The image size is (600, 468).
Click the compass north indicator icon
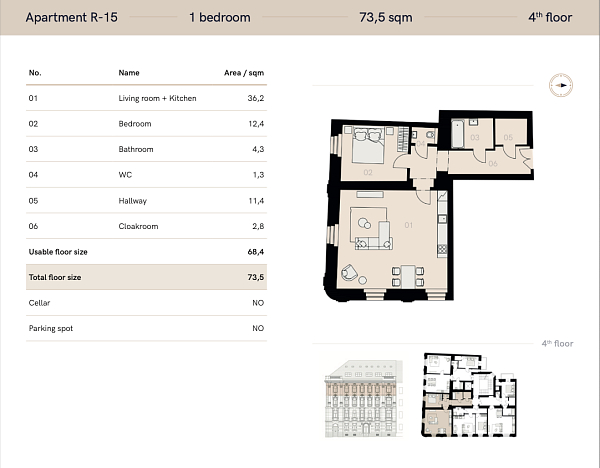tap(563, 86)
